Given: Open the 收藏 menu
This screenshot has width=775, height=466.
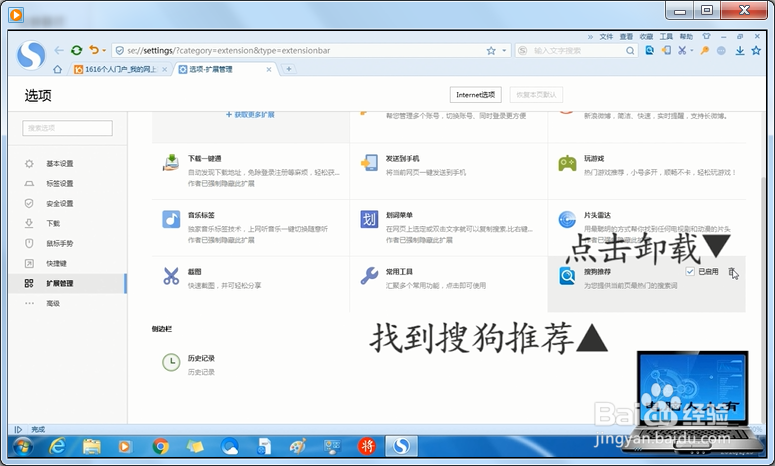Looking at the screenshot, I should click(x=646, y=37).
